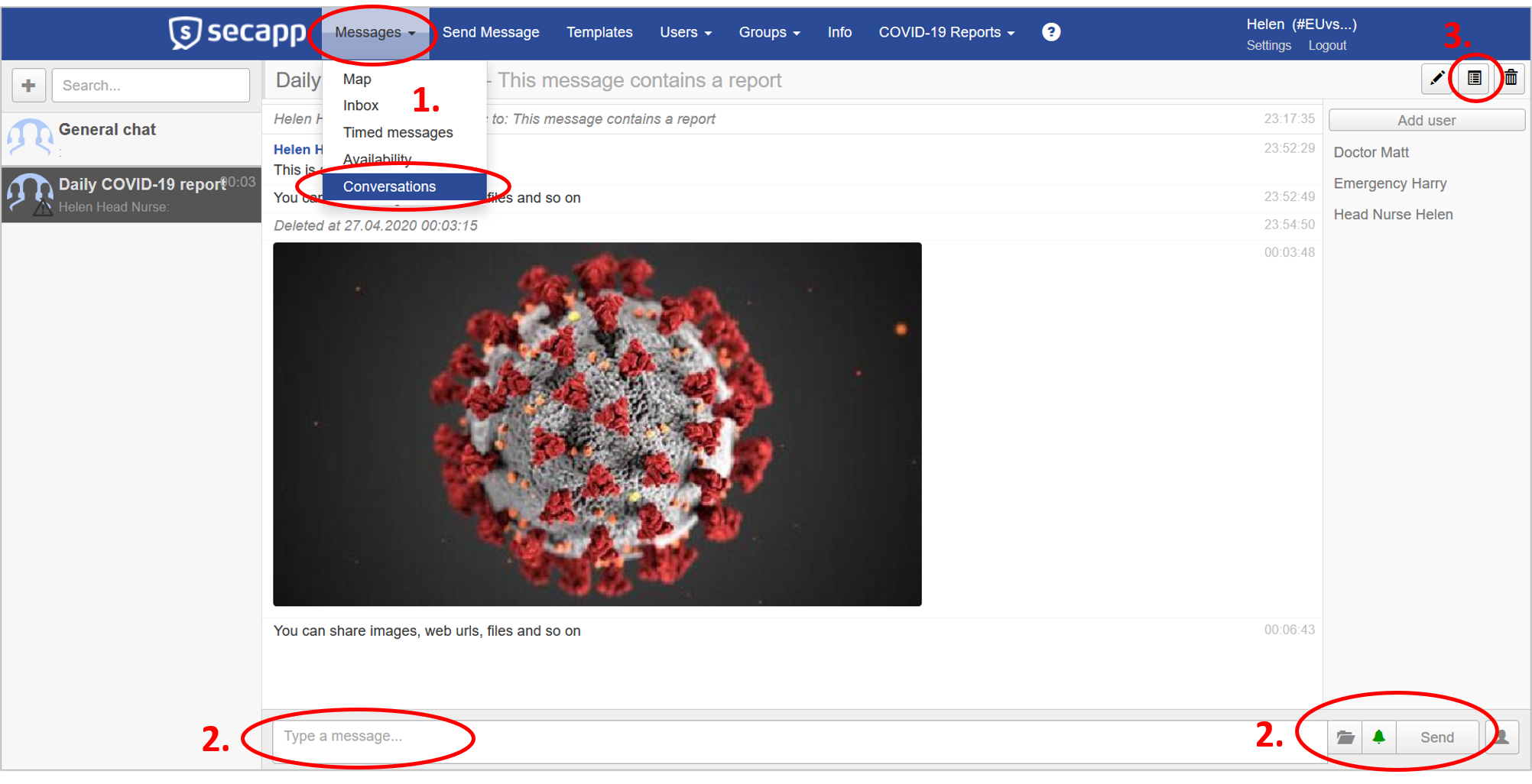This screenshot has height=784, width=1532.
Task: Follow the Logout link
Action: [x=1327, y=46]
